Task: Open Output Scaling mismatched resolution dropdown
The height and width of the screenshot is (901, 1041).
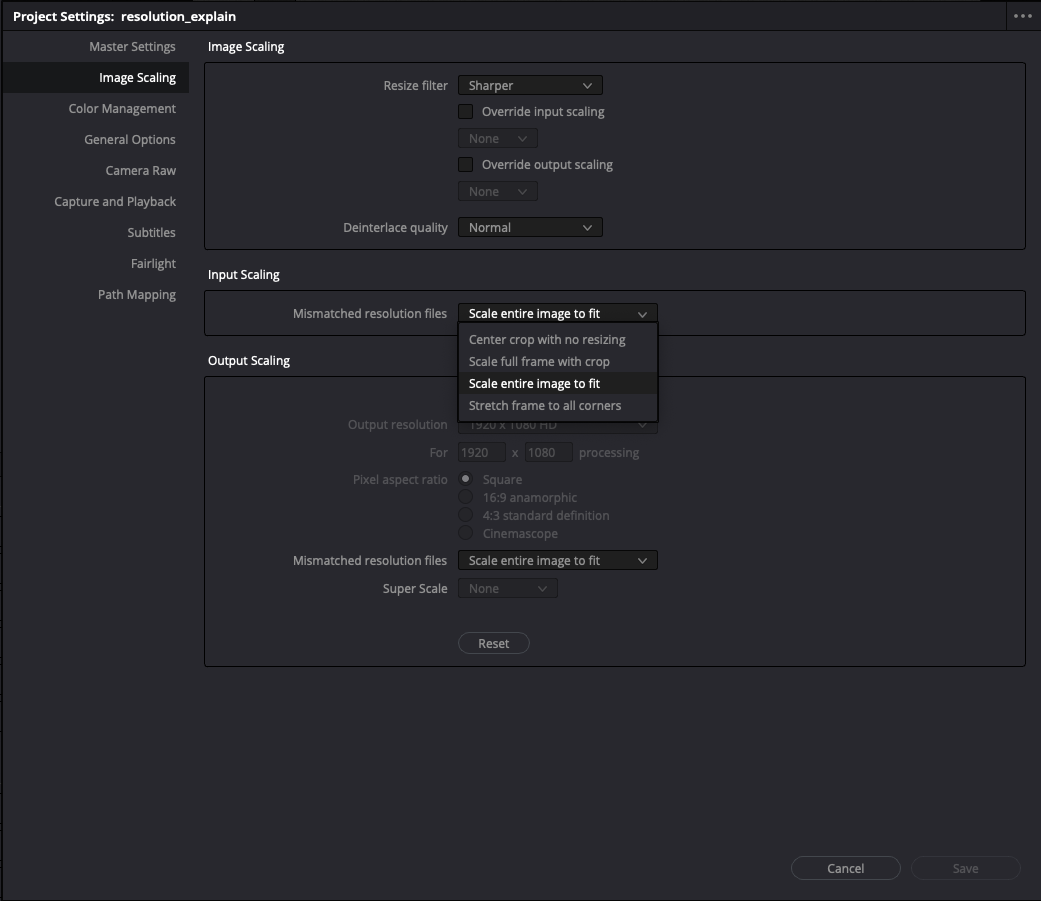Action: click(x=557, y=561)
